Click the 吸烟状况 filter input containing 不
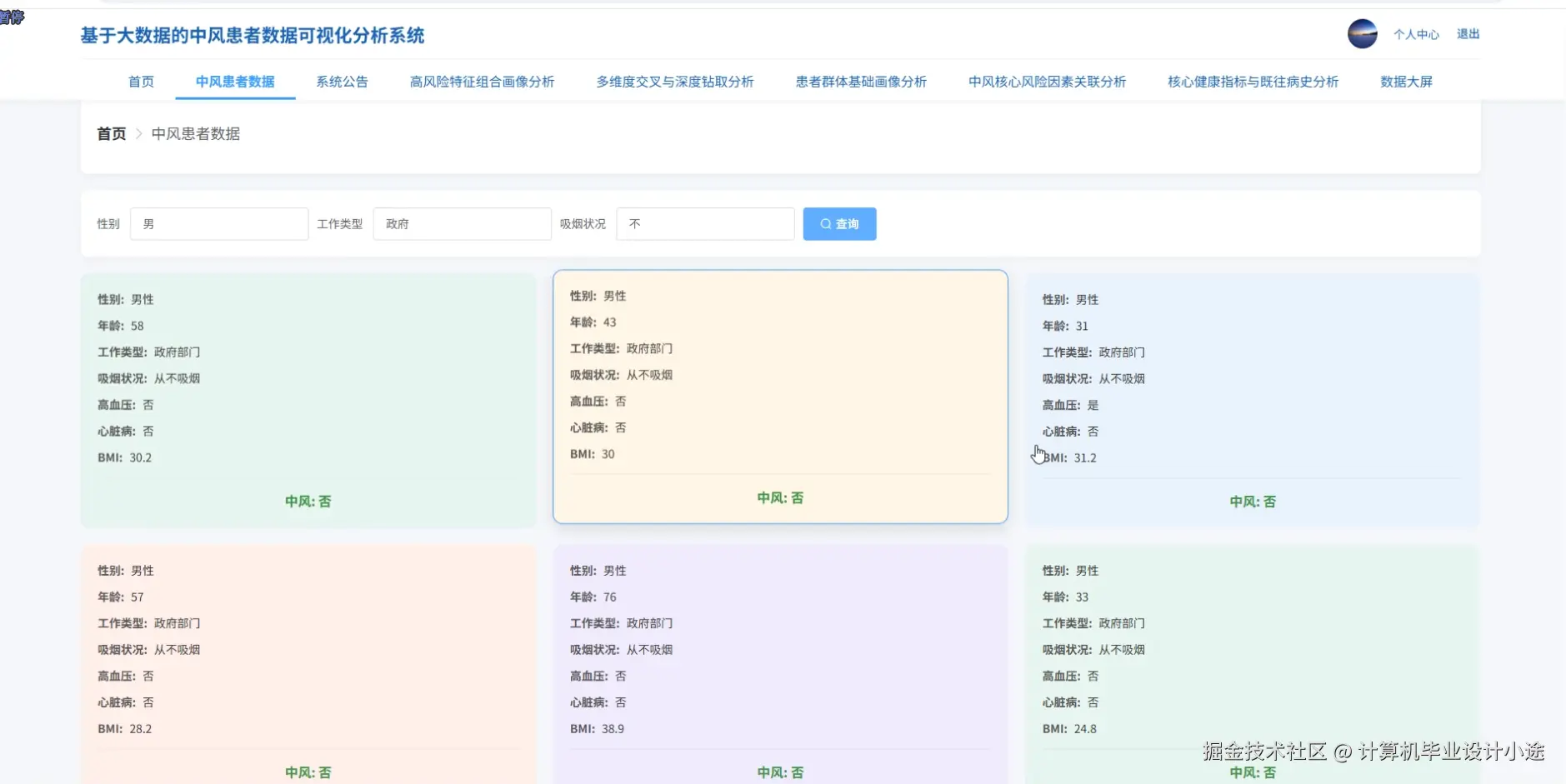The width and height of the screenshot is (1566, 784). coord(704,223)
